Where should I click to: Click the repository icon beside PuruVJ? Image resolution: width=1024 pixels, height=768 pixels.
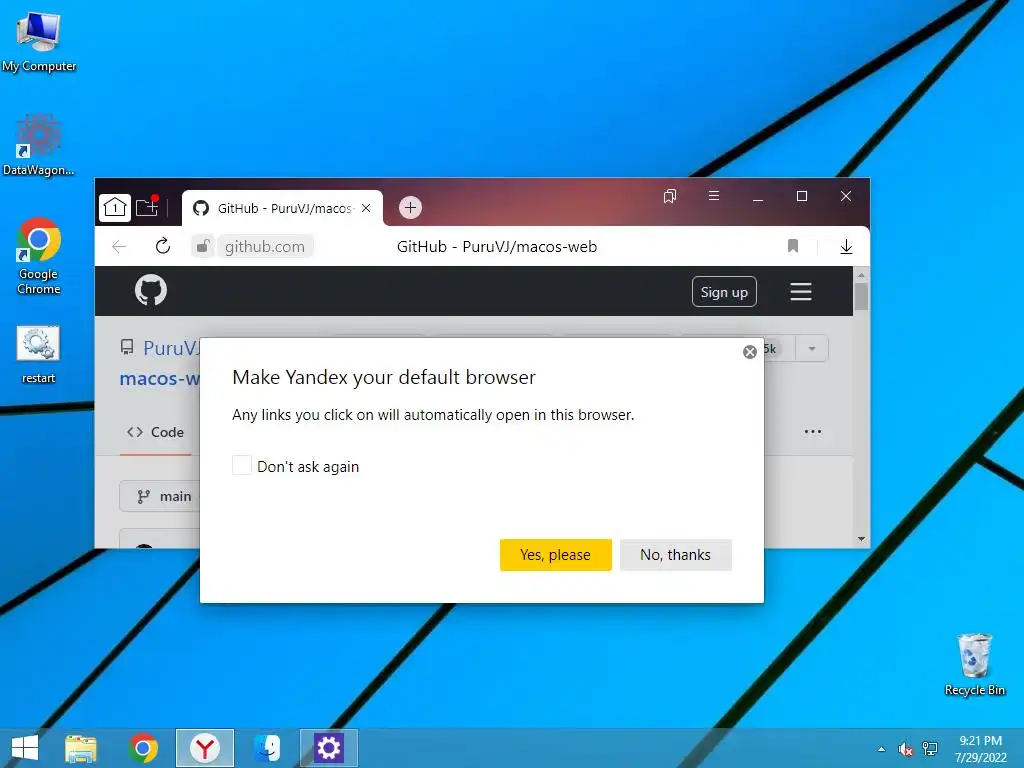127,347
